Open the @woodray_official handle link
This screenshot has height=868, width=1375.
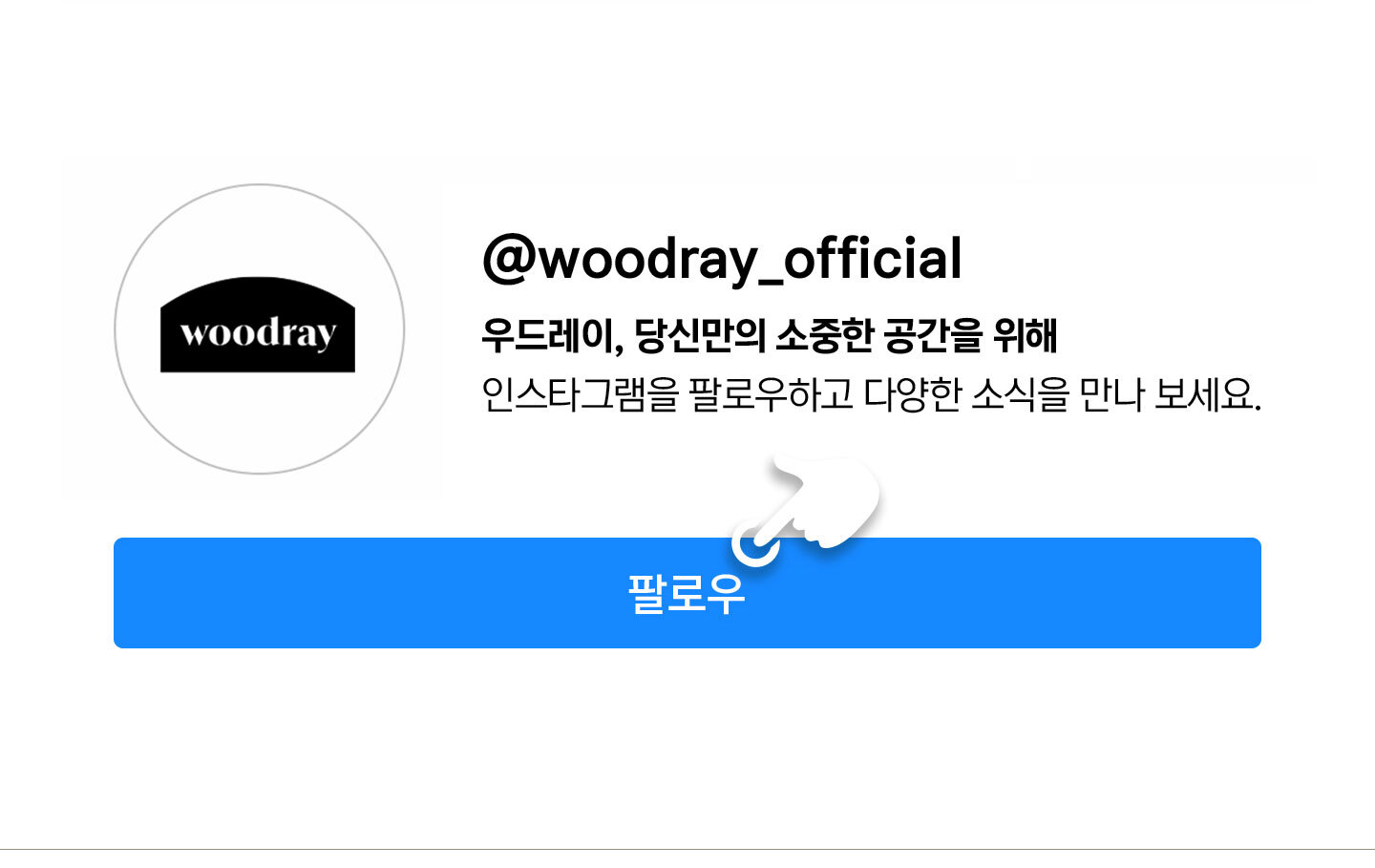722,259
